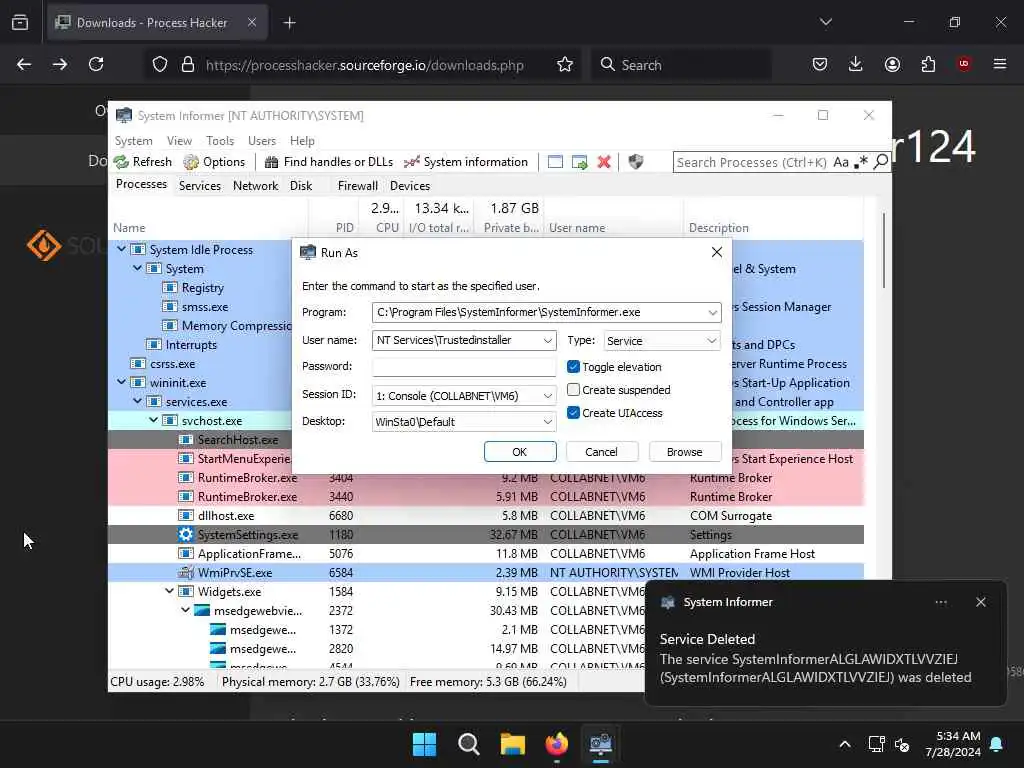Dismiss the Service Deleted notification
The image size is (1024, 768).
(x=981, y=602)
